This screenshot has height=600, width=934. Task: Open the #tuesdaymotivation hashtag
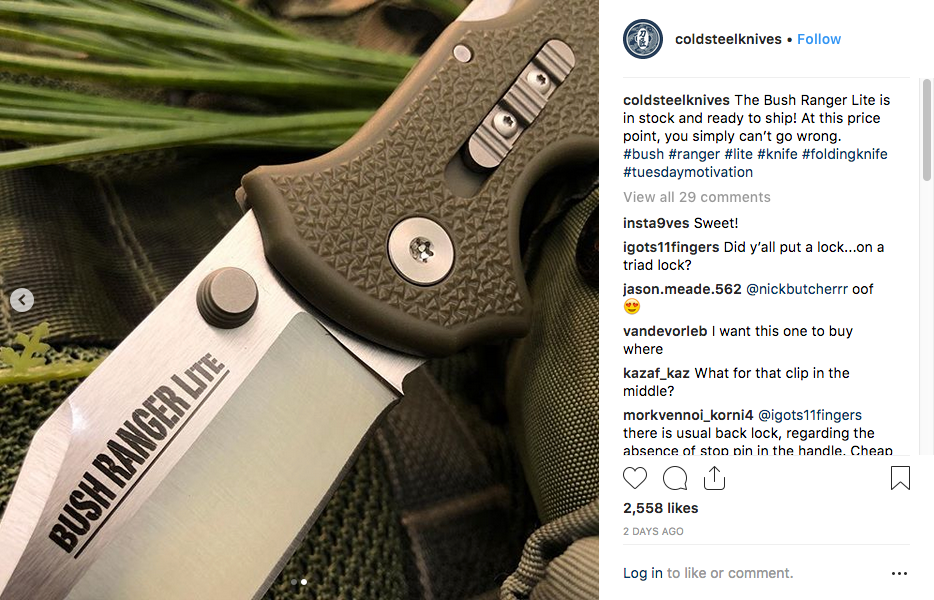point(688,172)
